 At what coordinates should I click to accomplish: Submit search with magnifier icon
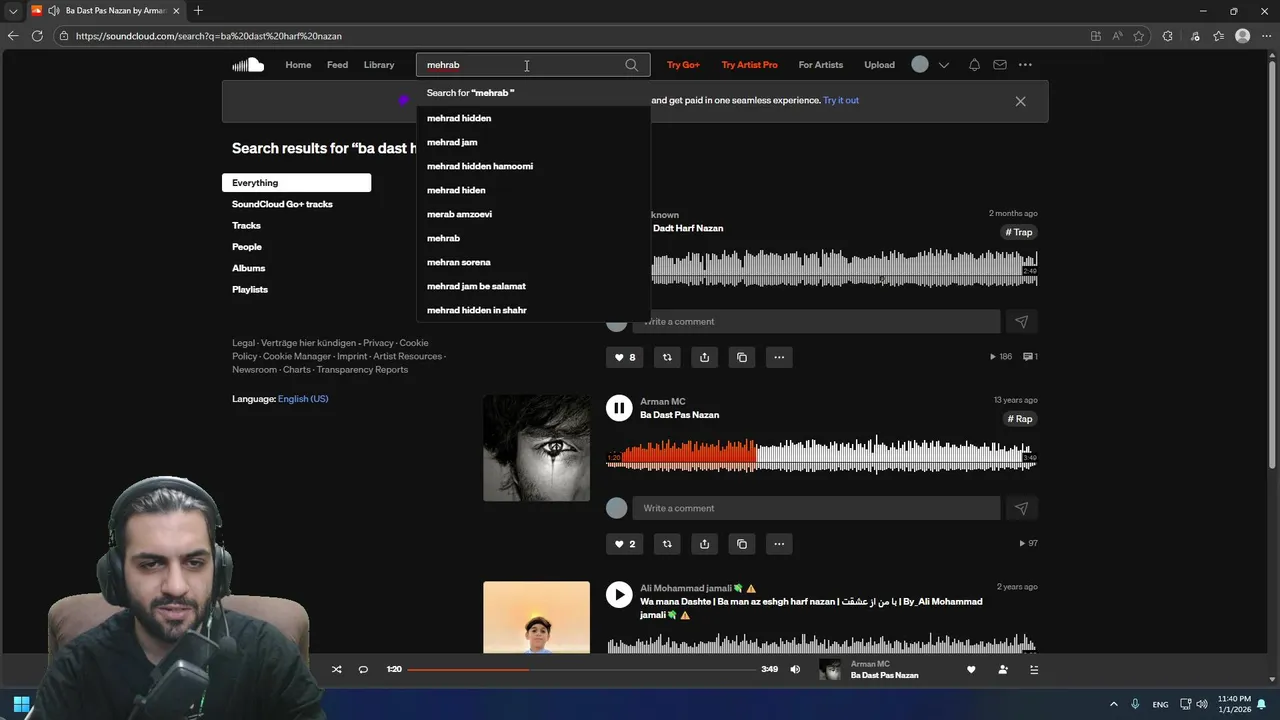(x=631, y=65)
